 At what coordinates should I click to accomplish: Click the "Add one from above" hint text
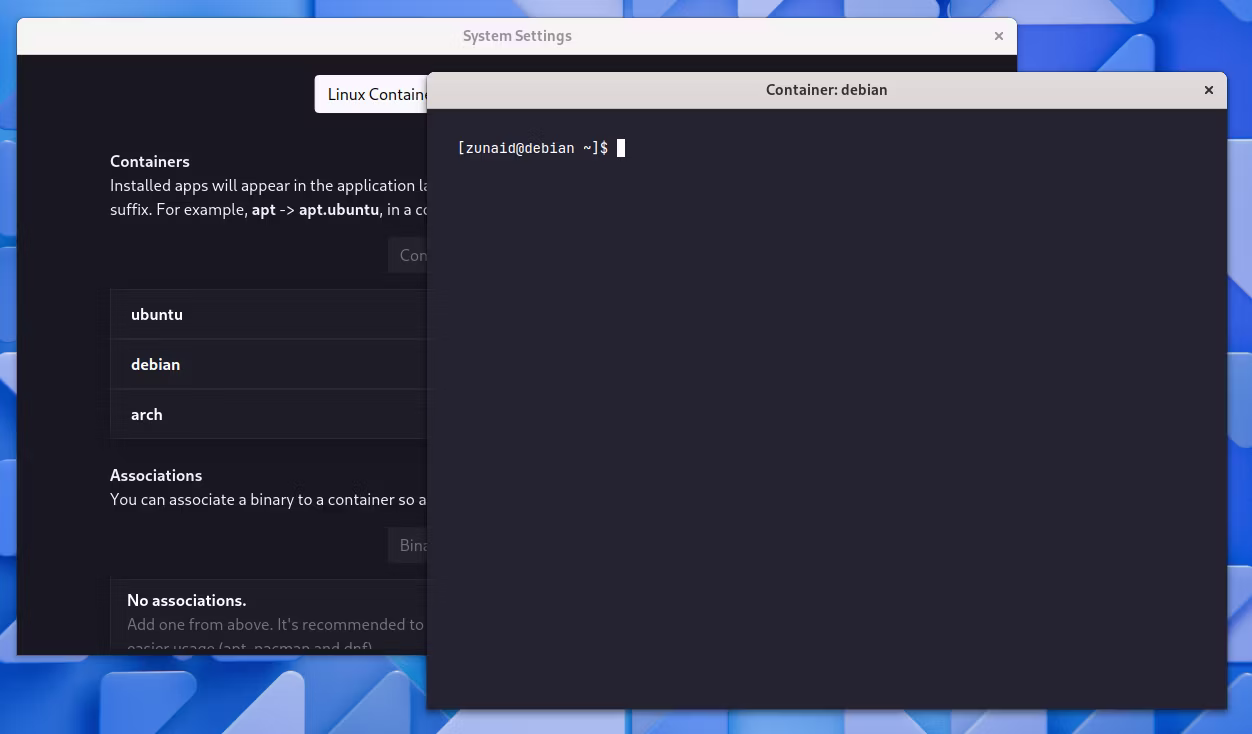point(276,625)
